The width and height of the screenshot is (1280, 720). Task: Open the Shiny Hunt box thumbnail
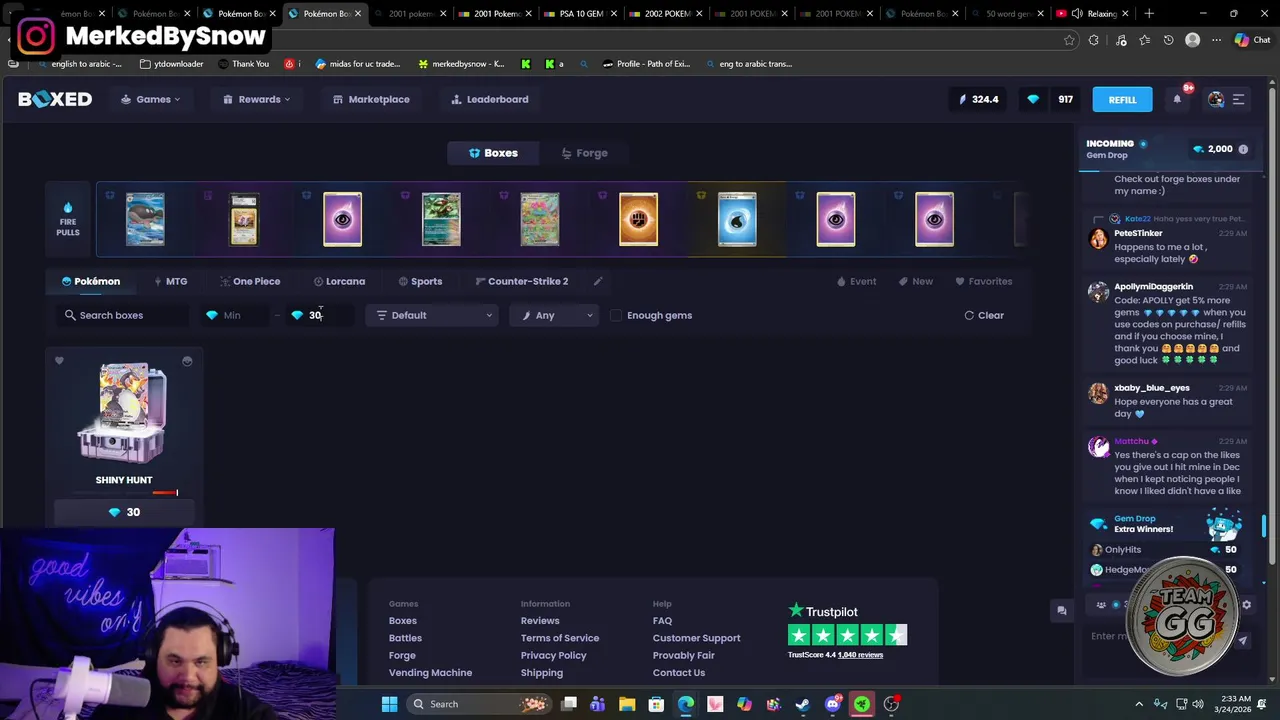coord(124,413)
